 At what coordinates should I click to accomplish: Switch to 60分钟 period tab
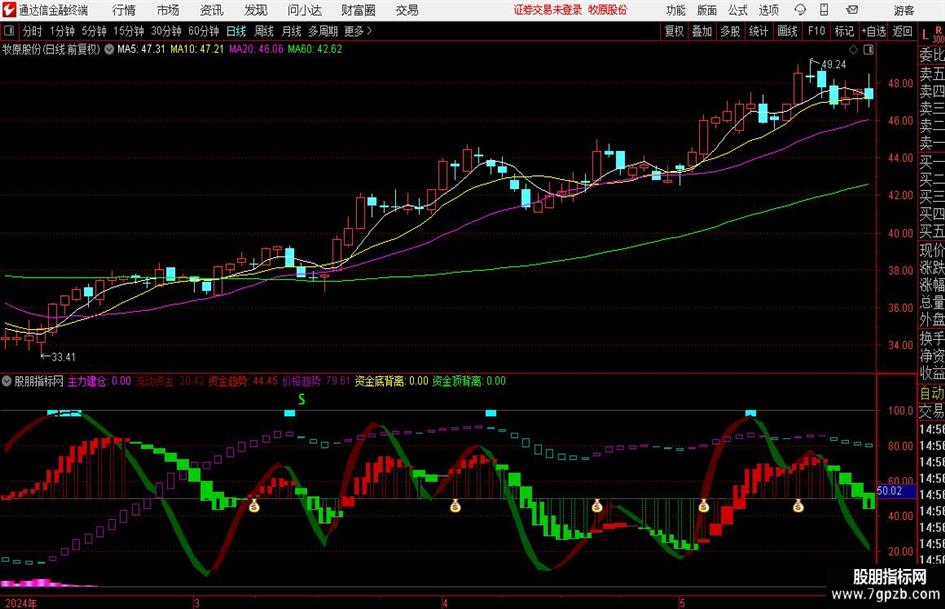[204, 31]
